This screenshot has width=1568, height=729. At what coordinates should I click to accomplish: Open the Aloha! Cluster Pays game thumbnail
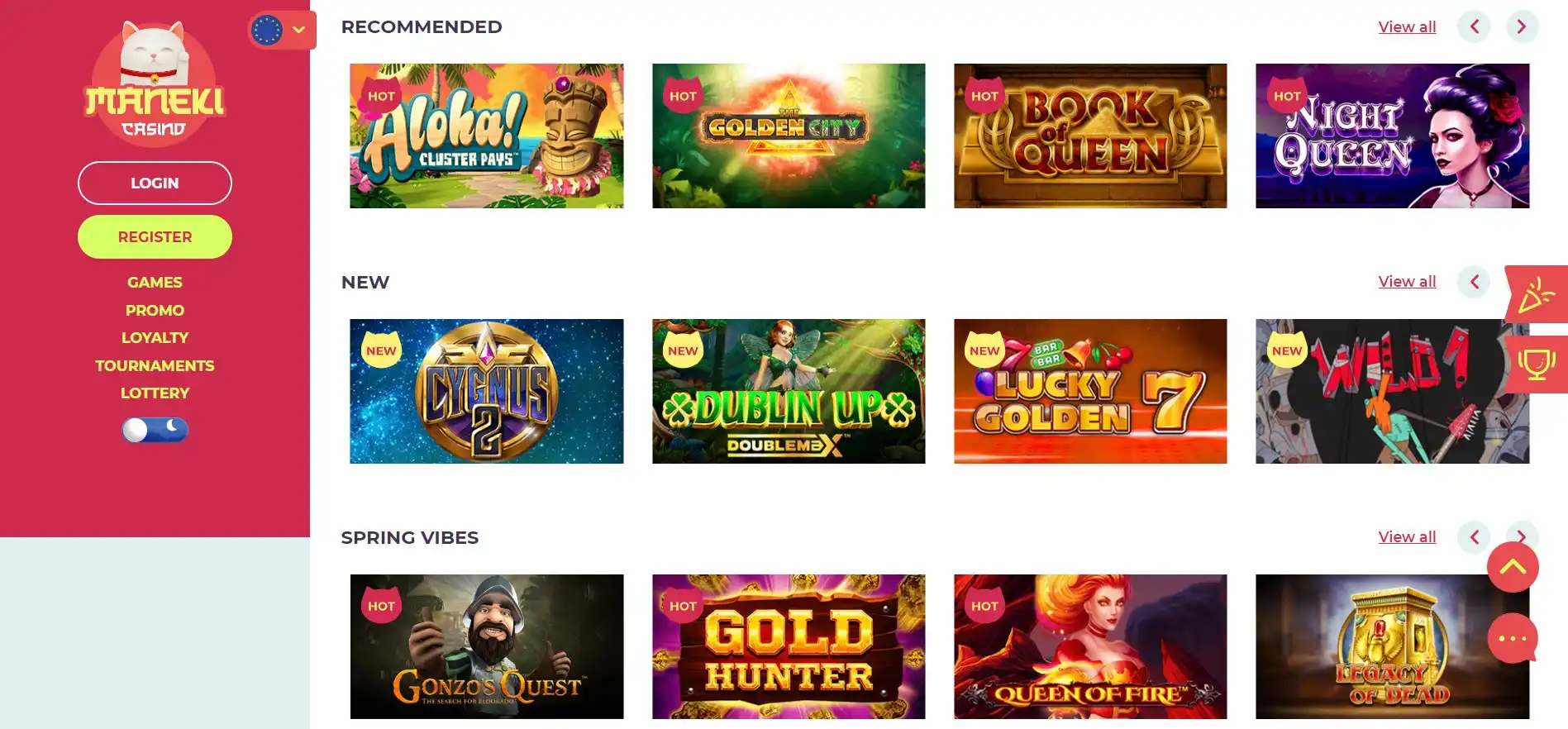pos(487,136)
